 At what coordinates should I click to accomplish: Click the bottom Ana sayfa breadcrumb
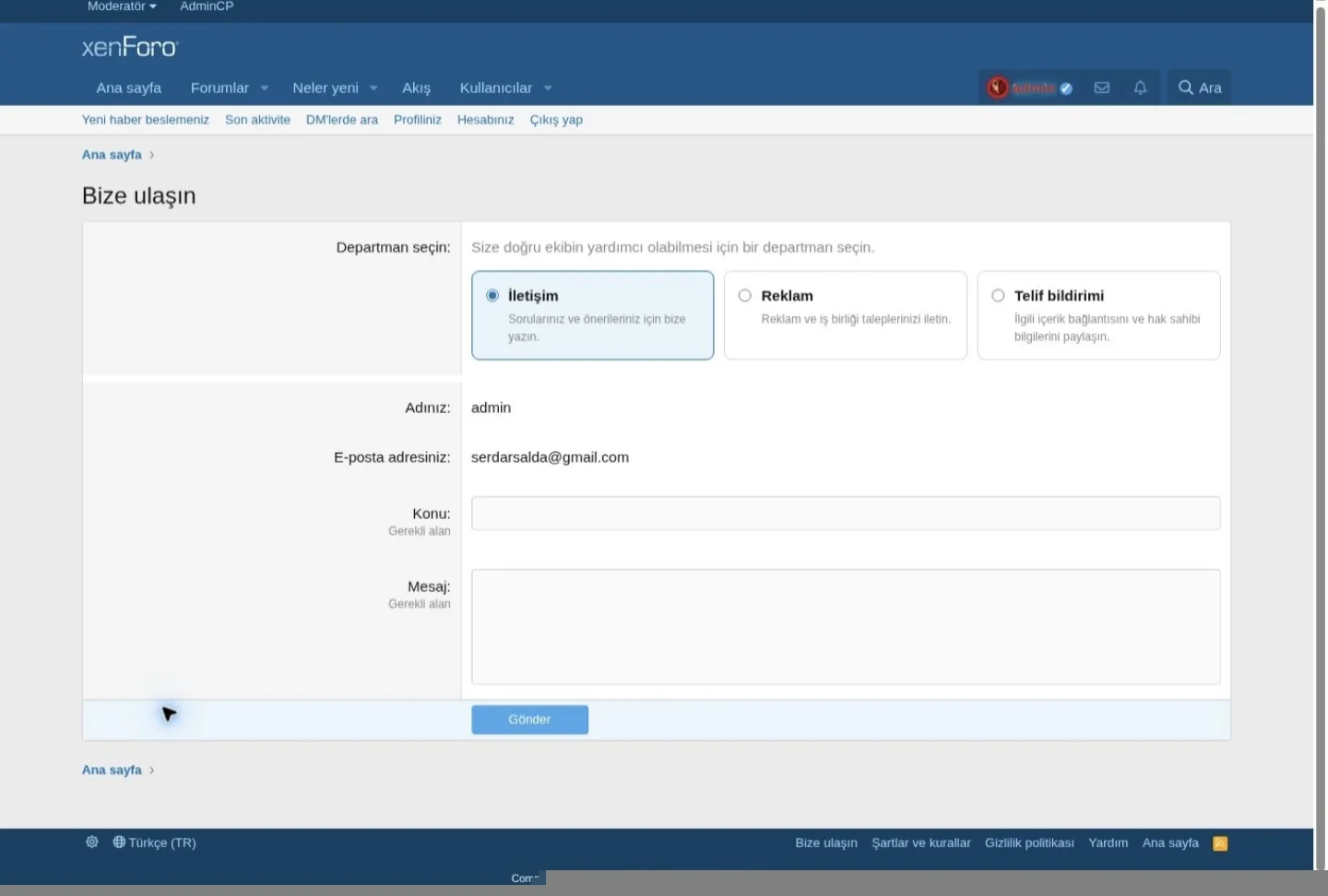[x=112, y=770]
